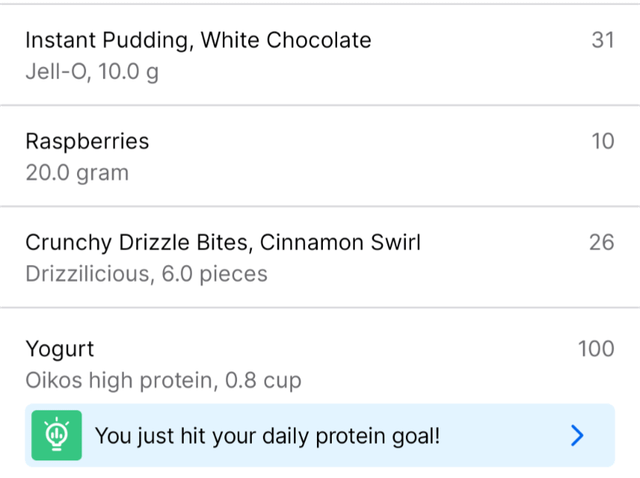Click the 31 calorie value for pudding
The width and height of the screenshot is (640, 478).
602,41
